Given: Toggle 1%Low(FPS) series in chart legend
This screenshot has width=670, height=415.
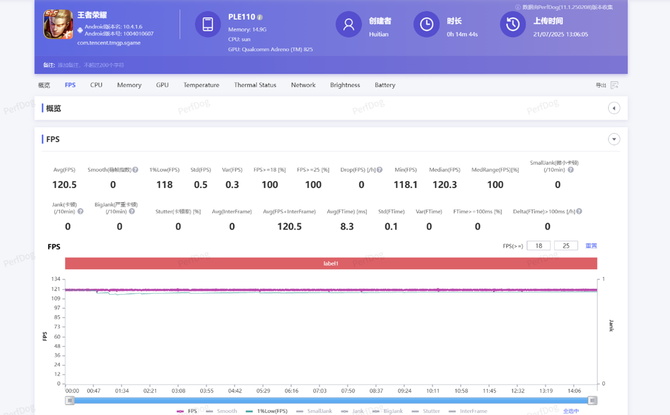Looking at the screenshot, I should [268, 410].
